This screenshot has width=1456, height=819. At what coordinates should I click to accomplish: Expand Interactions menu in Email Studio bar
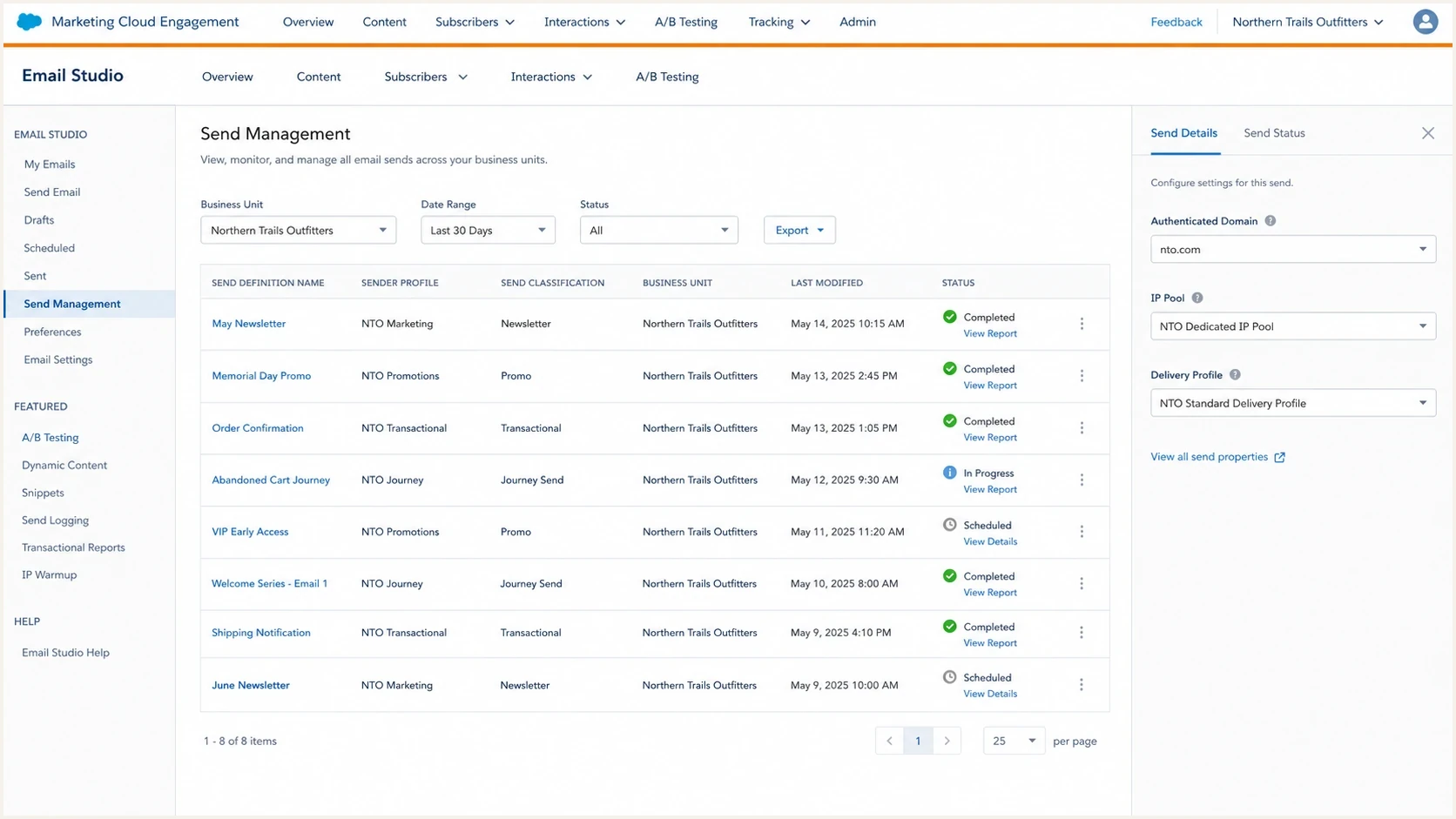point(551,77)
